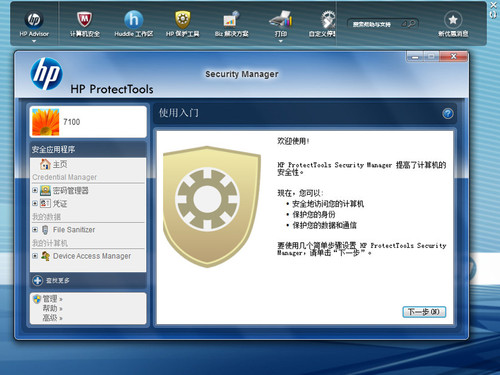Select the 7100 user name
This screenshot has width=500, height=375.
click(72, 122)
